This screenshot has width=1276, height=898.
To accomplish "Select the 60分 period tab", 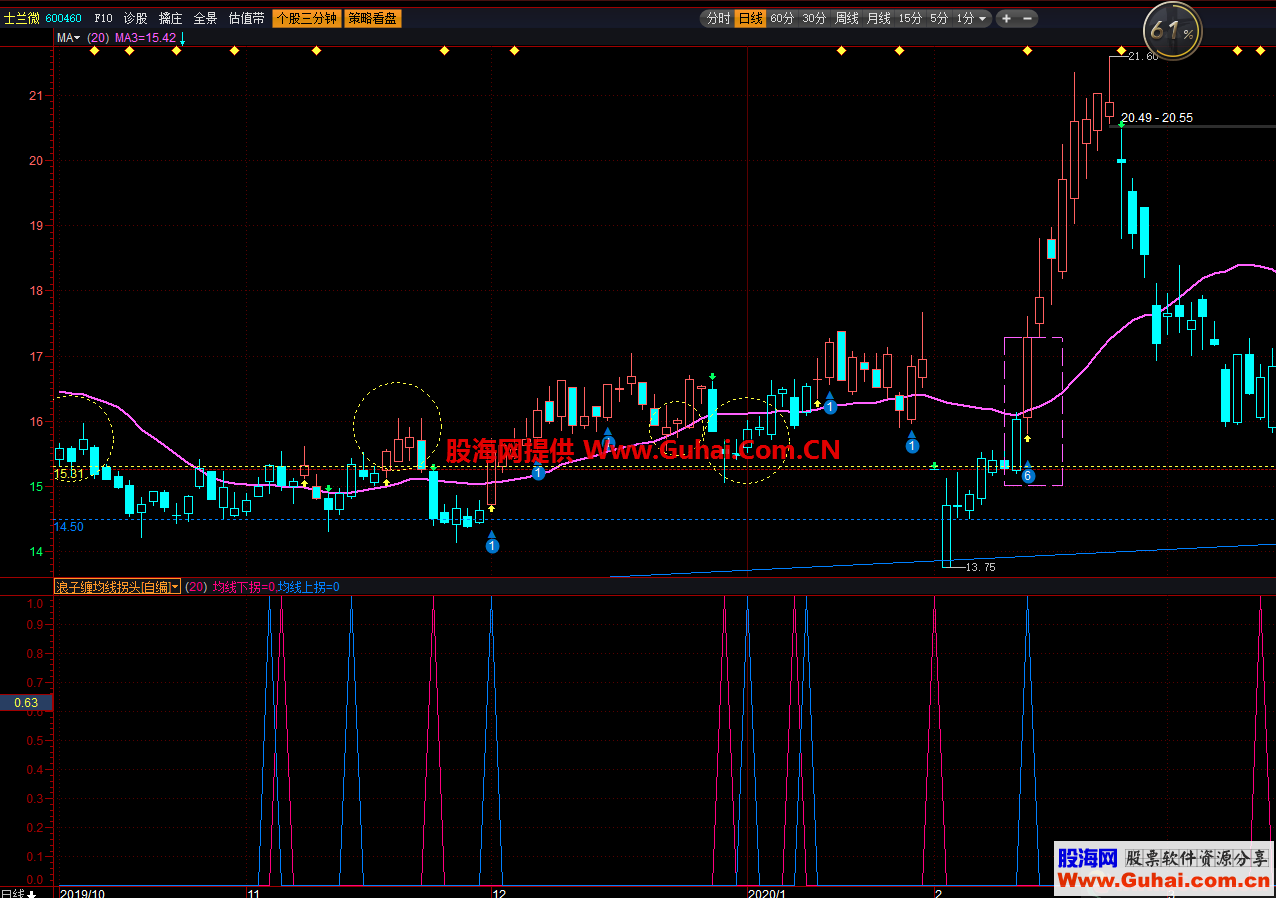I will coord(782,18).
